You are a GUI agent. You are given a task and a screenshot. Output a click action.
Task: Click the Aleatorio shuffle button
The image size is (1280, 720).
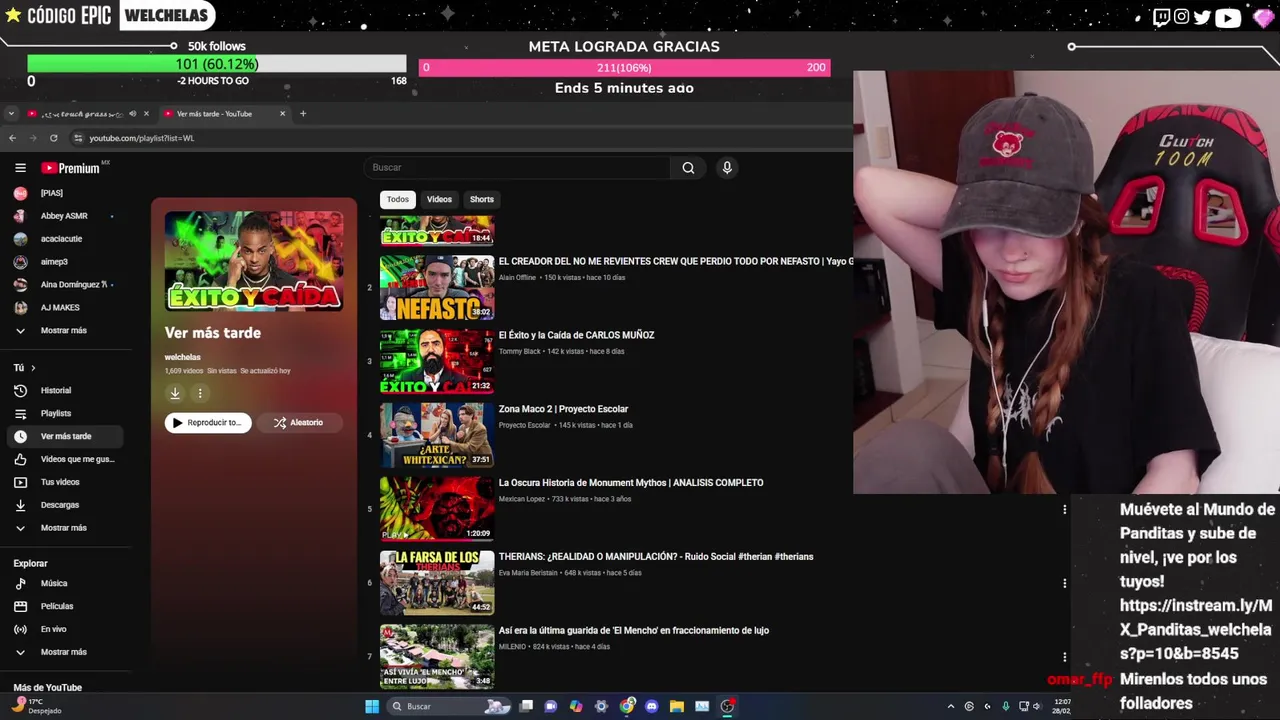tap(299, 422)
